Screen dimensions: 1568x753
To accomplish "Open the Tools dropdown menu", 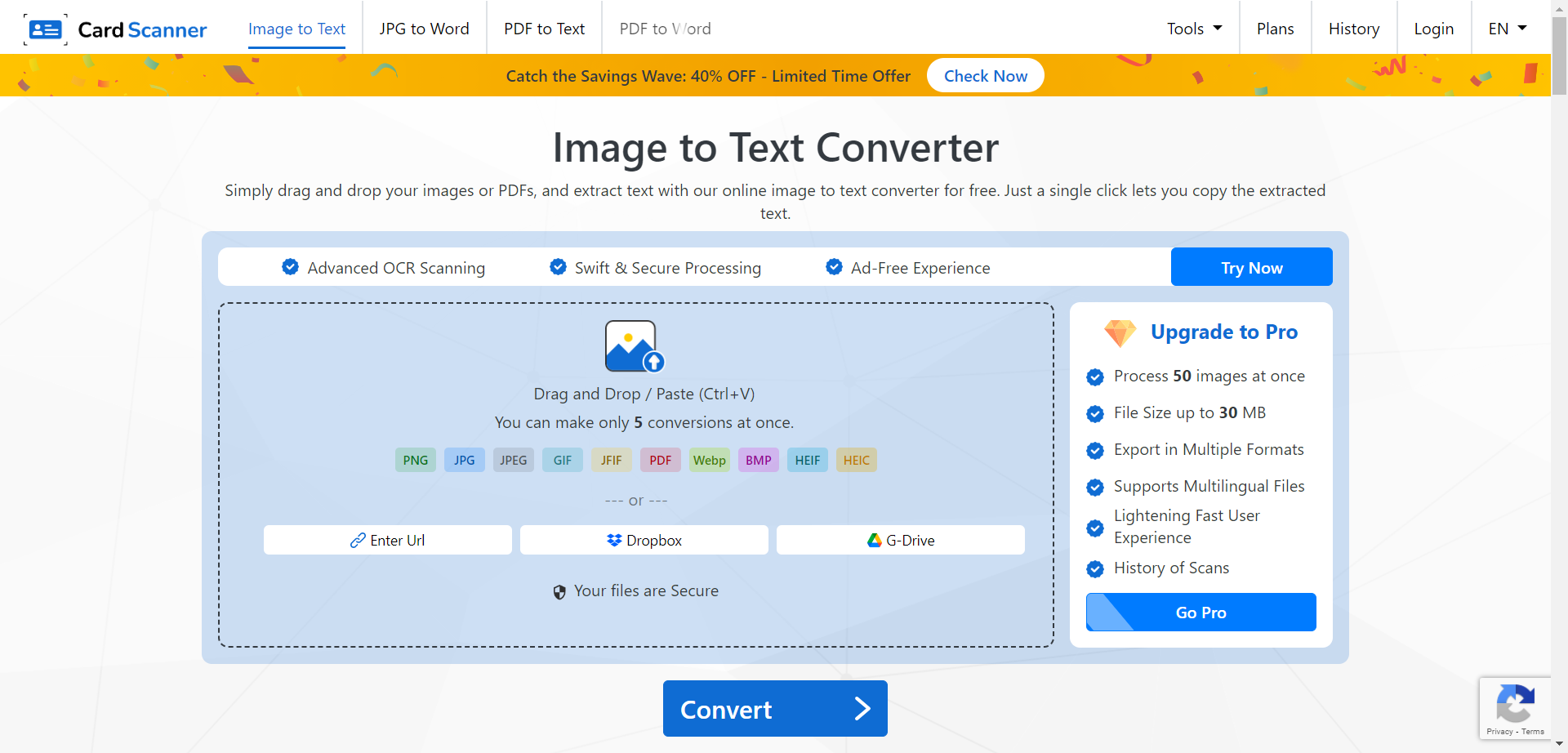I will click(1193, 28).
